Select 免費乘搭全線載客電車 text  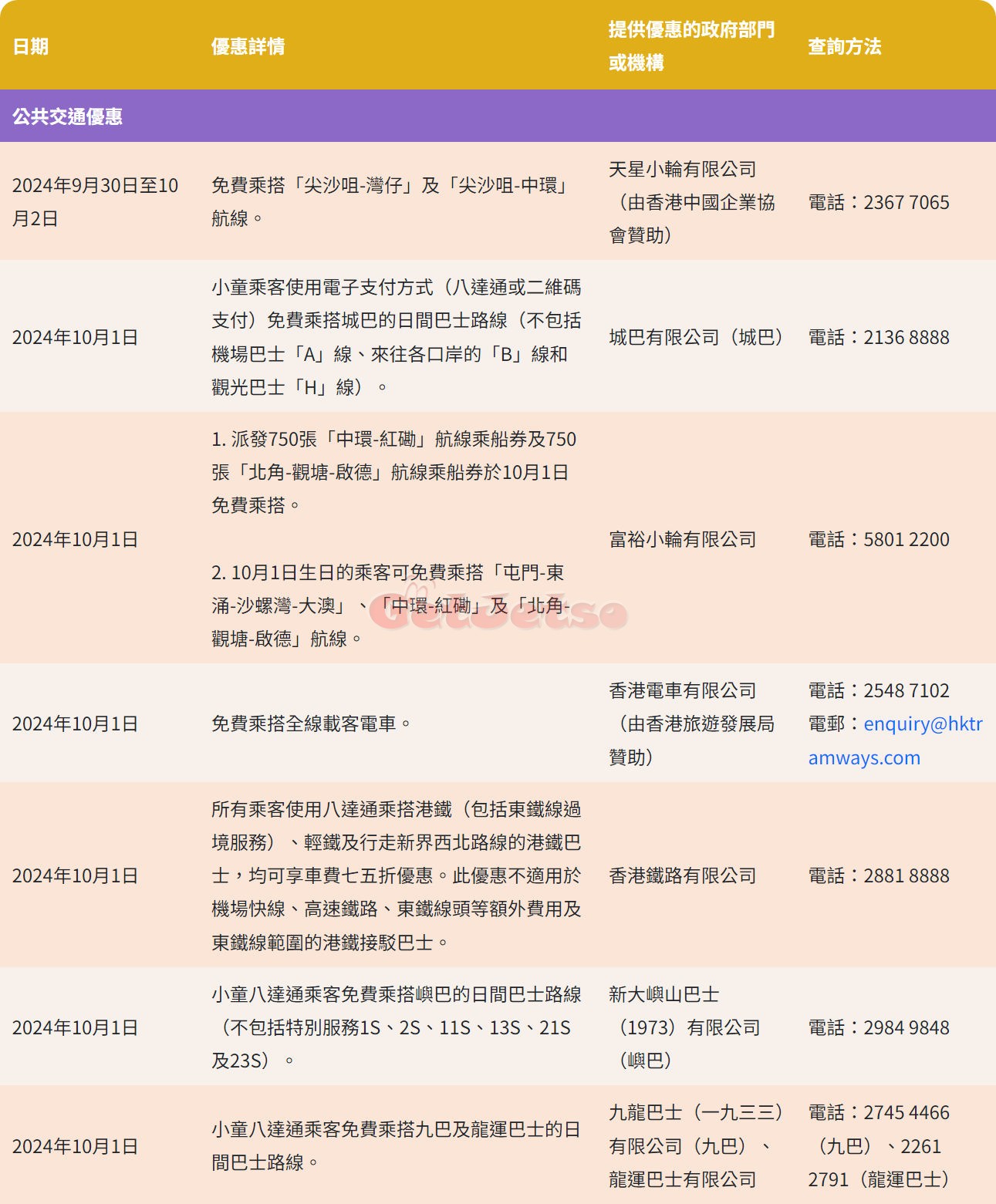pos(312,723)
